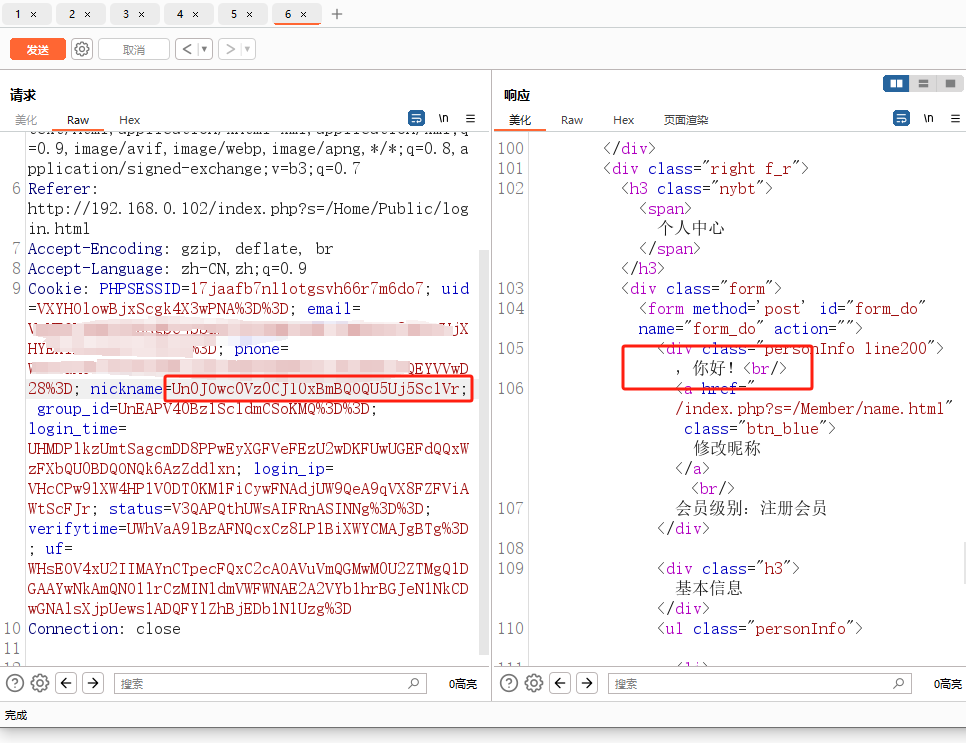Viewport: 966px width, 743px height.
Task: Close Repeater tab 1
Action: (33, 14)
